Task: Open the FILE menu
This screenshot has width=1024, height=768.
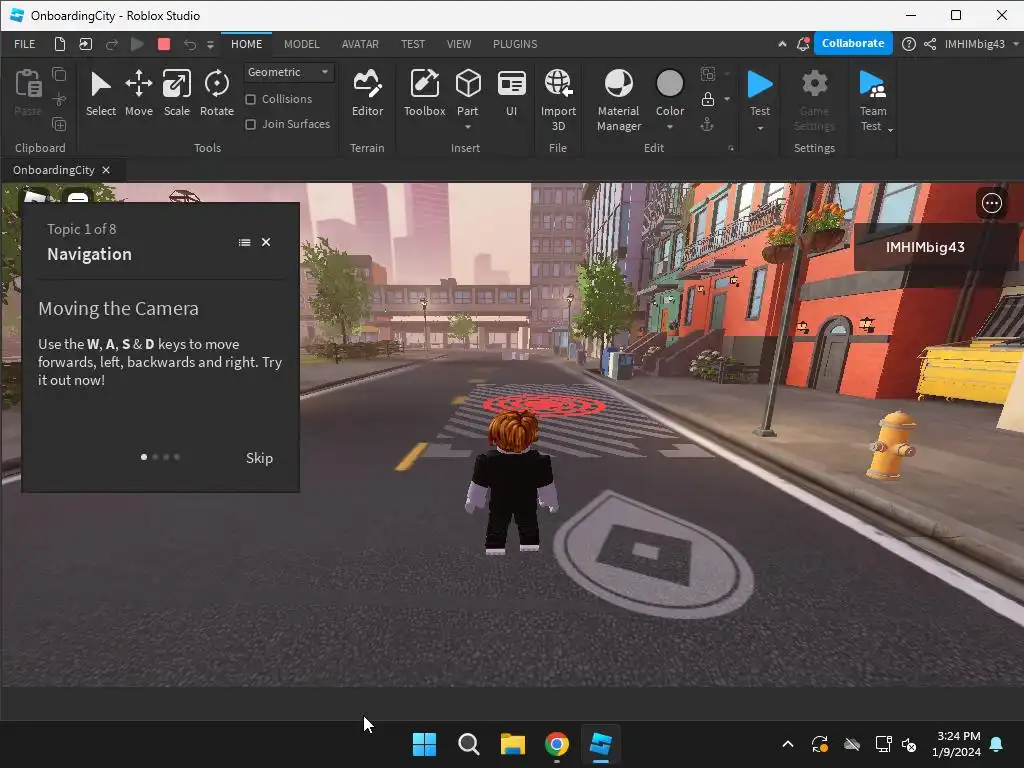Action: click(x=25, y=44)
